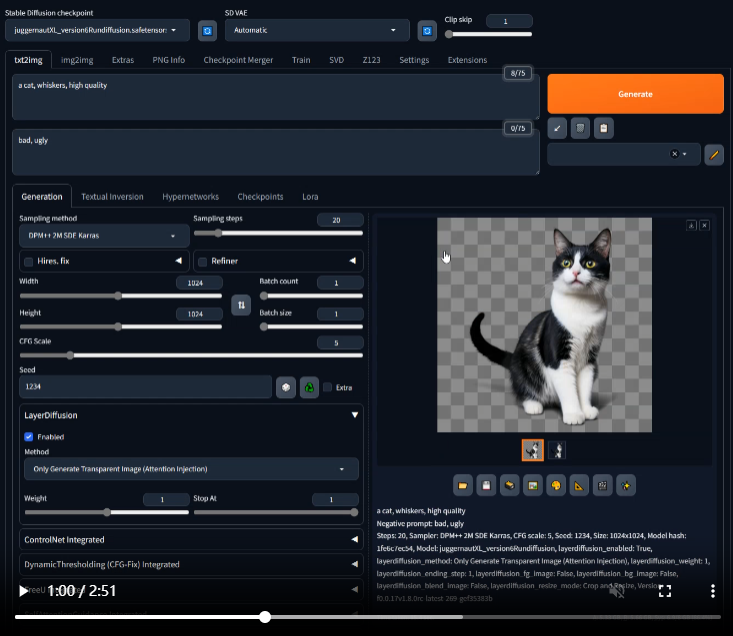Image resolution: width=733 pixels, height=636 pixels.
Task: Open the Z123 tab
Action: (372, 60)
